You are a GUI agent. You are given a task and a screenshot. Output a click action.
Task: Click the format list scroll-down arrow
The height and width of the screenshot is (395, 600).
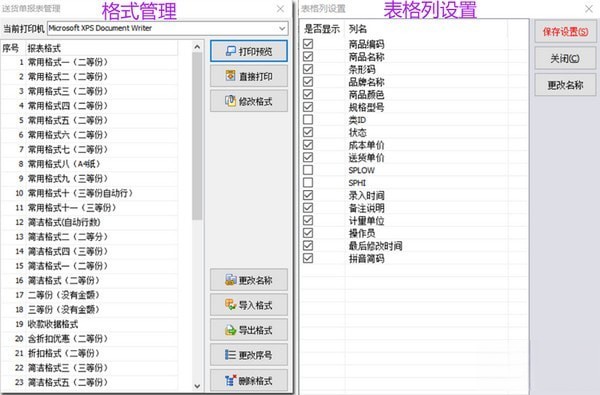(197, 386)
